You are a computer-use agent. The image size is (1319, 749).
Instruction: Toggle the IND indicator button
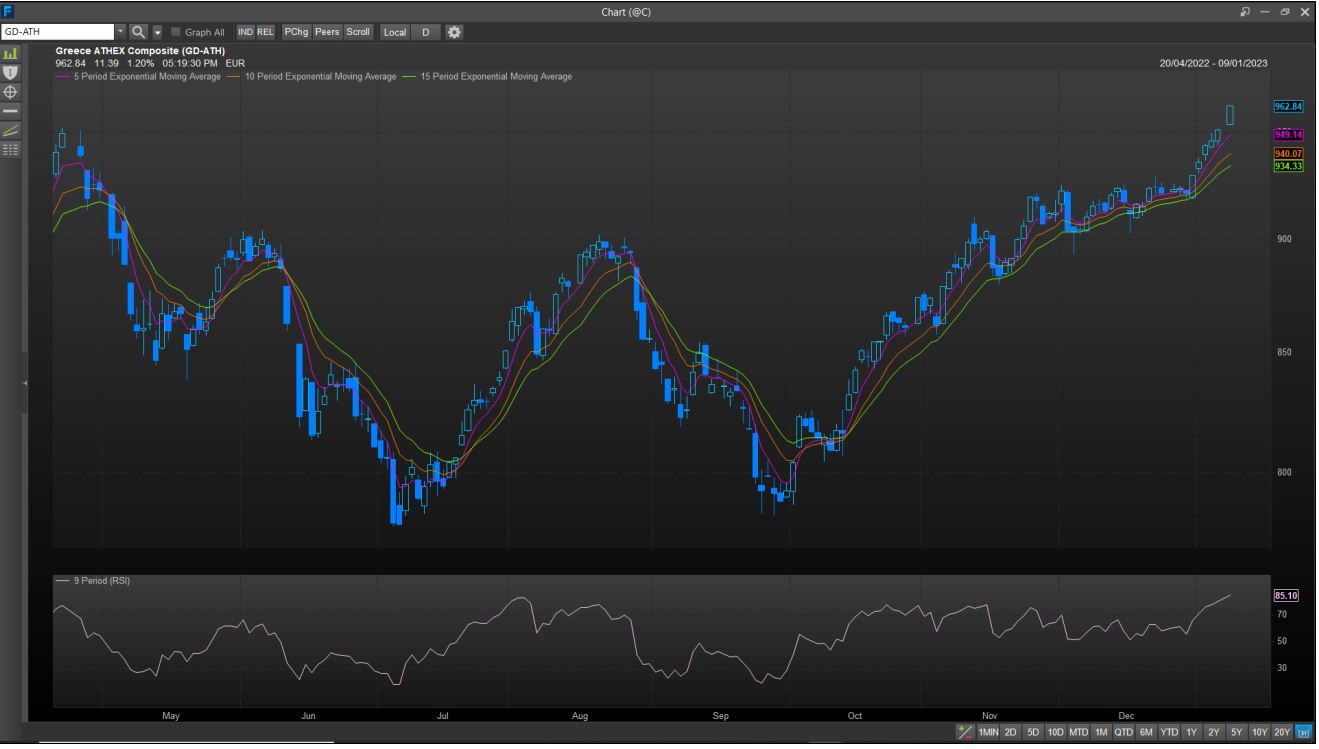[x=245, y=32]
